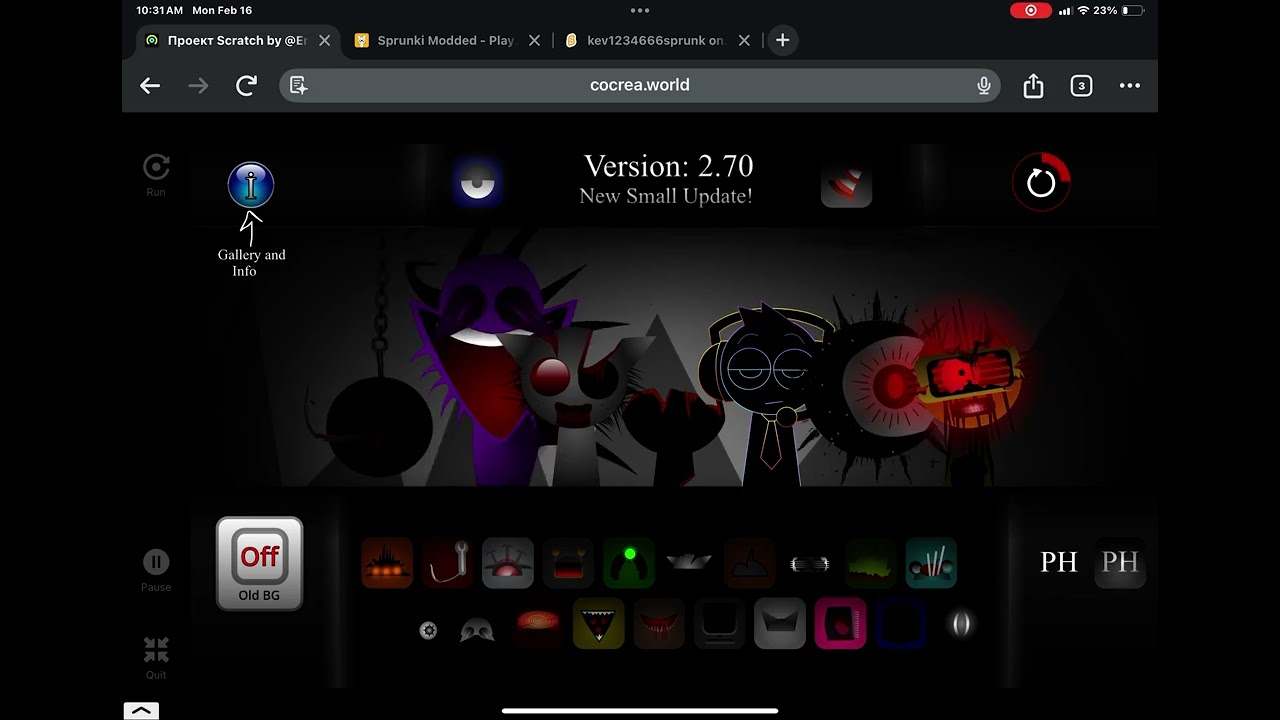Select the red spiral disc sound icon
1280x720 pixels.
point(538,624)
